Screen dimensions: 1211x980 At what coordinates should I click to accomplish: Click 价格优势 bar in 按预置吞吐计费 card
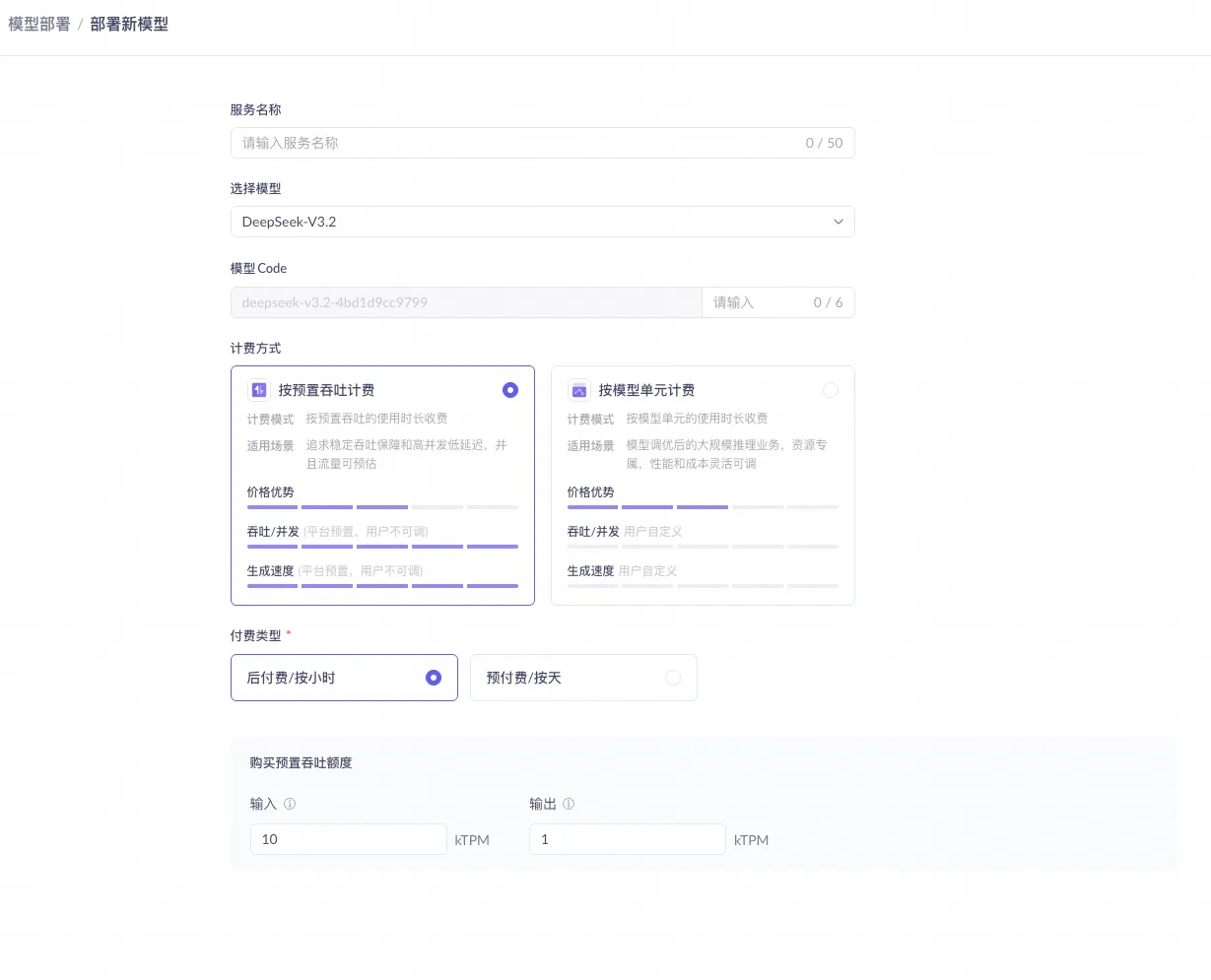pyautogui.click(x=382, y=507)
